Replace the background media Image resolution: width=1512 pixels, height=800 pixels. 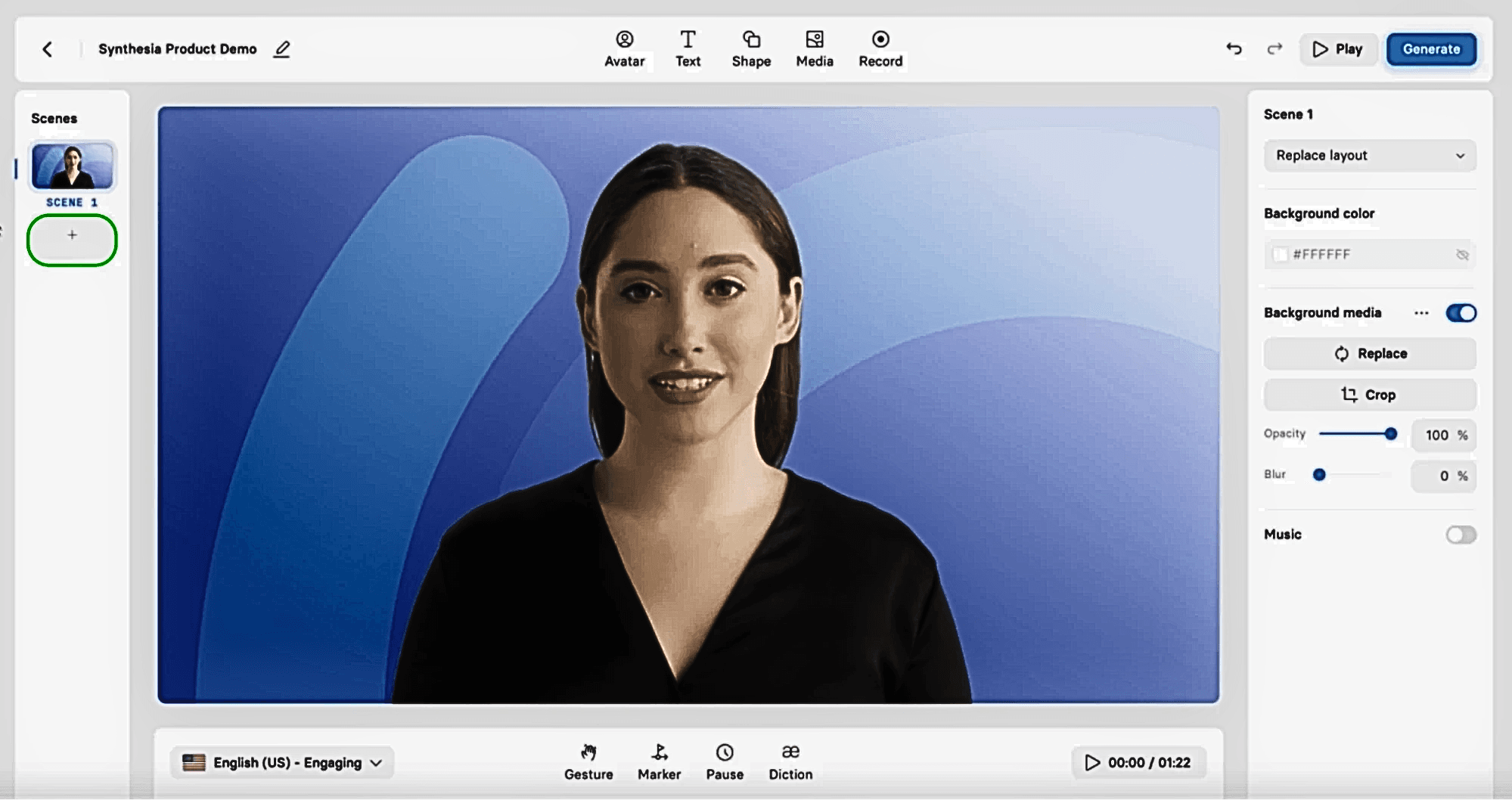1370,354
